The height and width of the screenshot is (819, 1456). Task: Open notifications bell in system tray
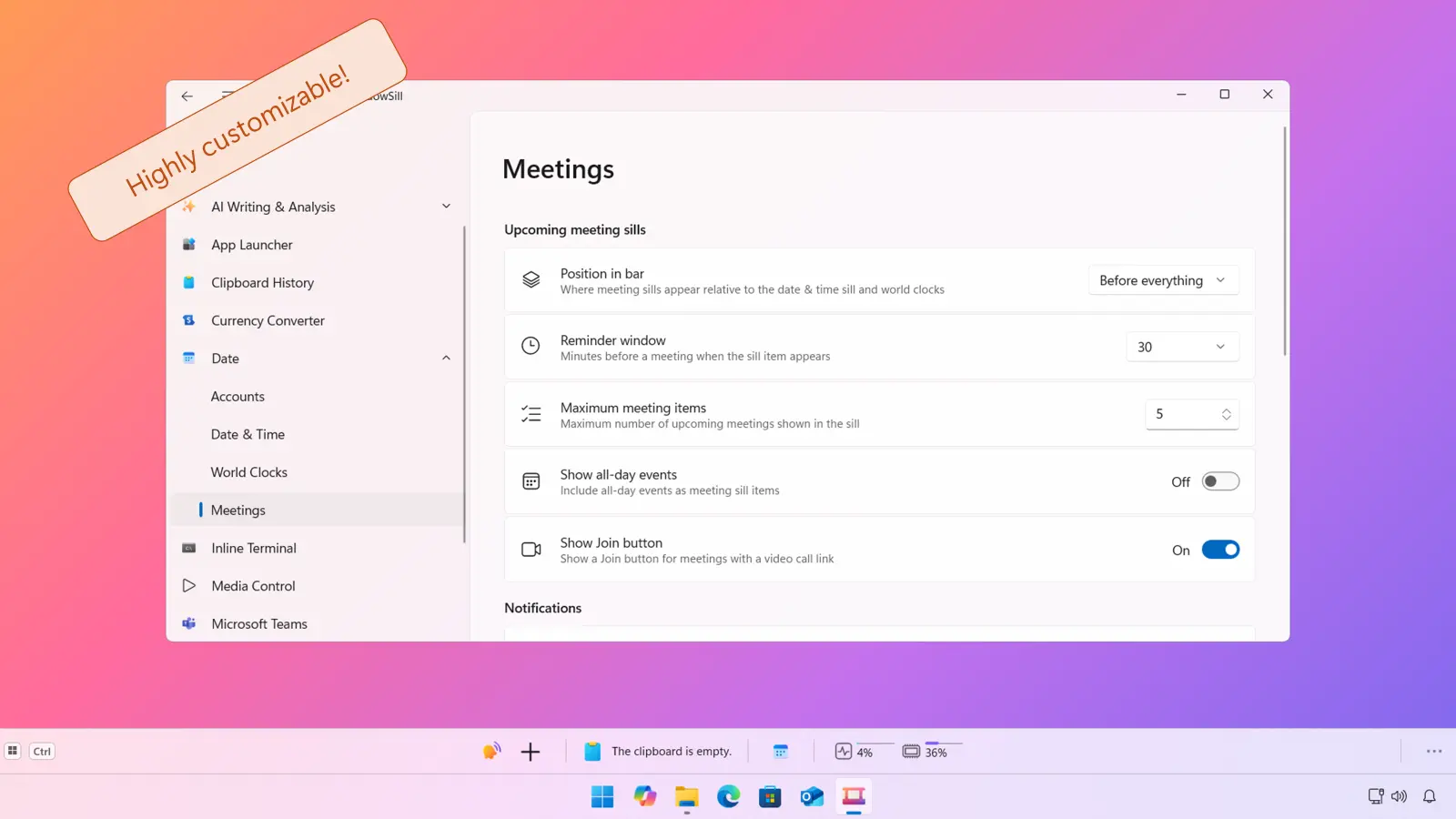pyautogui.click(x=1430, y=796)
